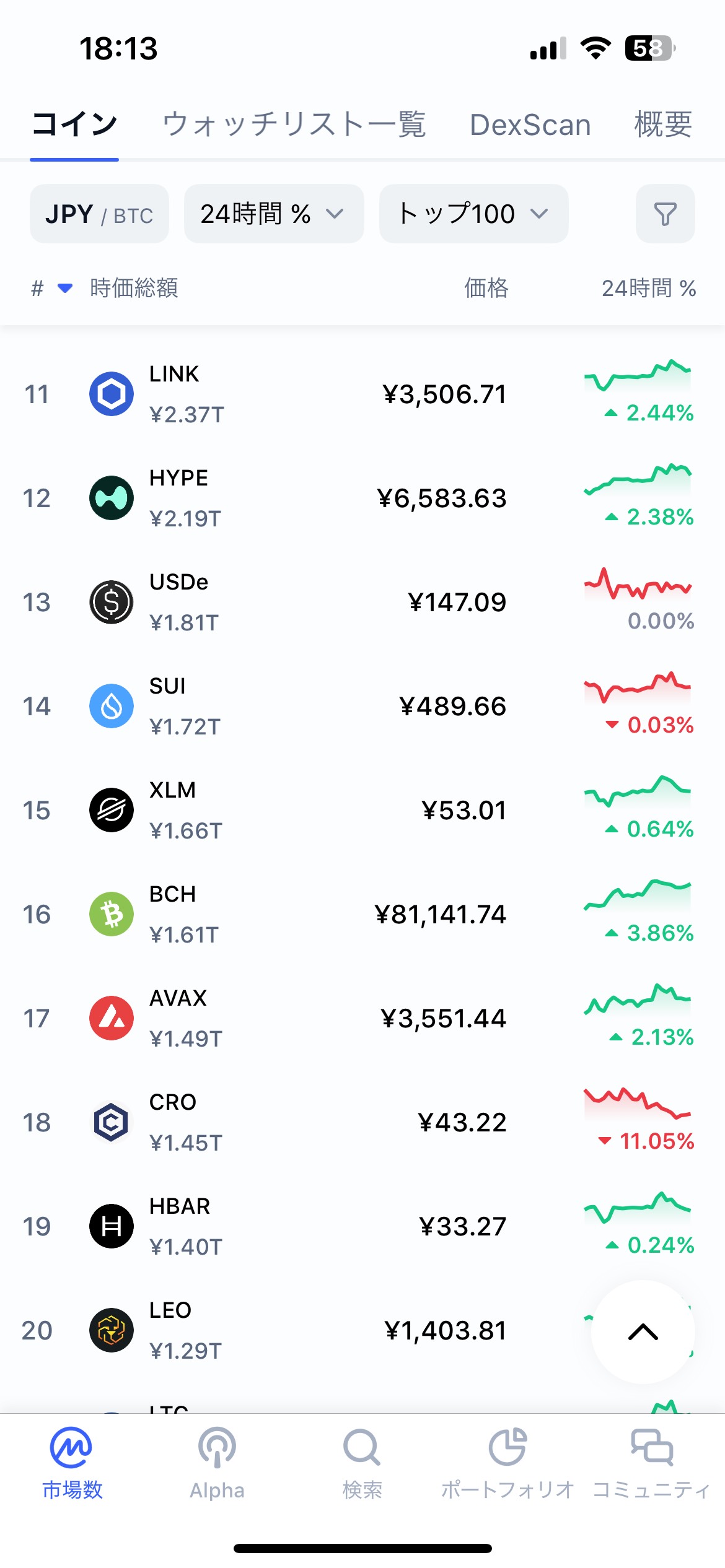Image resolution: width=725 pixels, height=1568 pixels.
Task: Toggle rank sort via # header
Action: point(38,288)
